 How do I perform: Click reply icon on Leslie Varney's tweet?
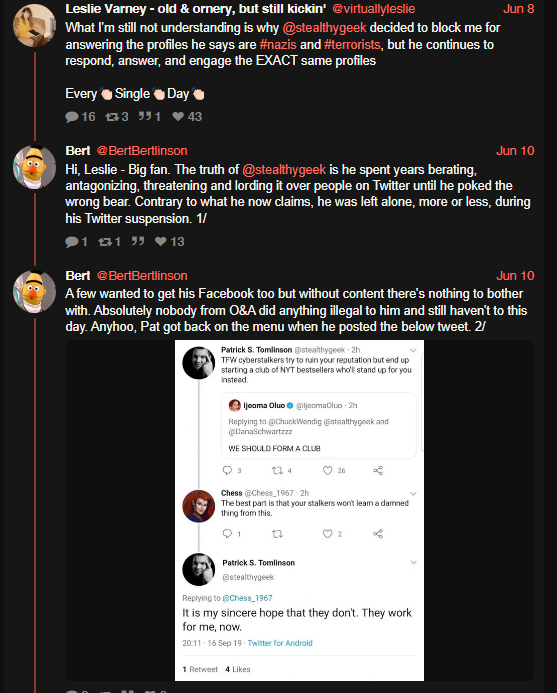72,117
